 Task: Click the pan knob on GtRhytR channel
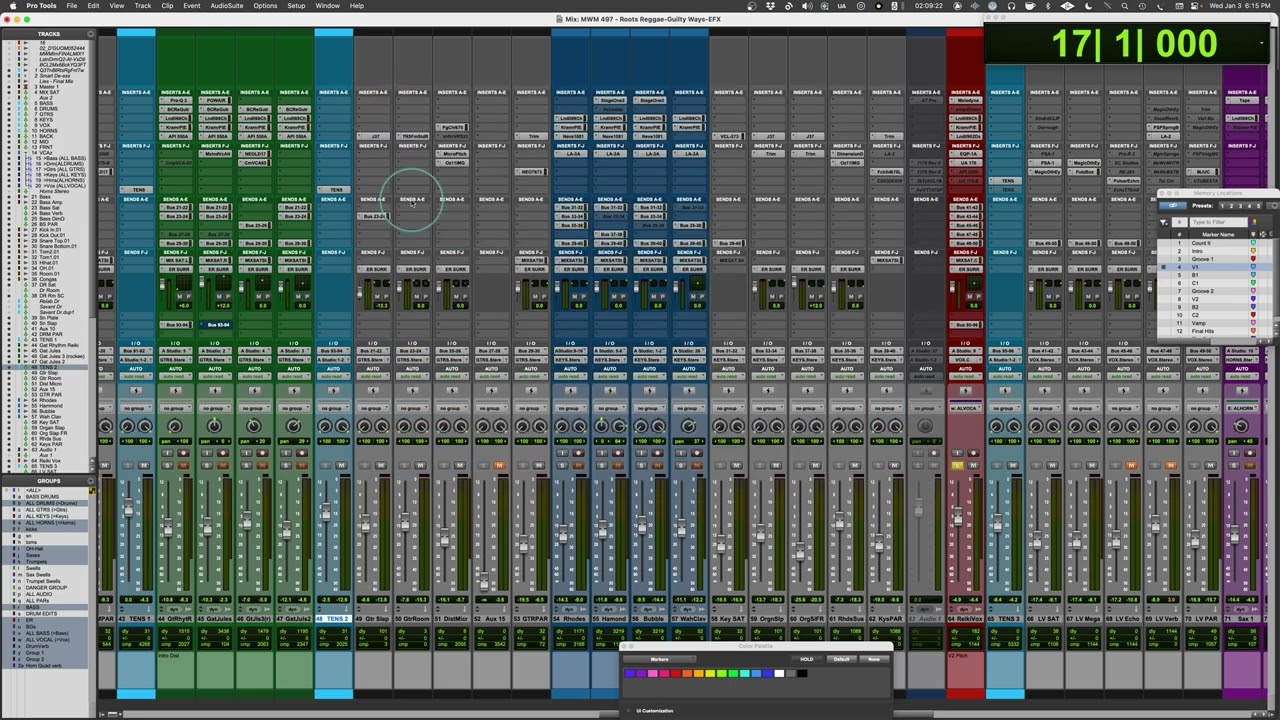pos(175,426)
